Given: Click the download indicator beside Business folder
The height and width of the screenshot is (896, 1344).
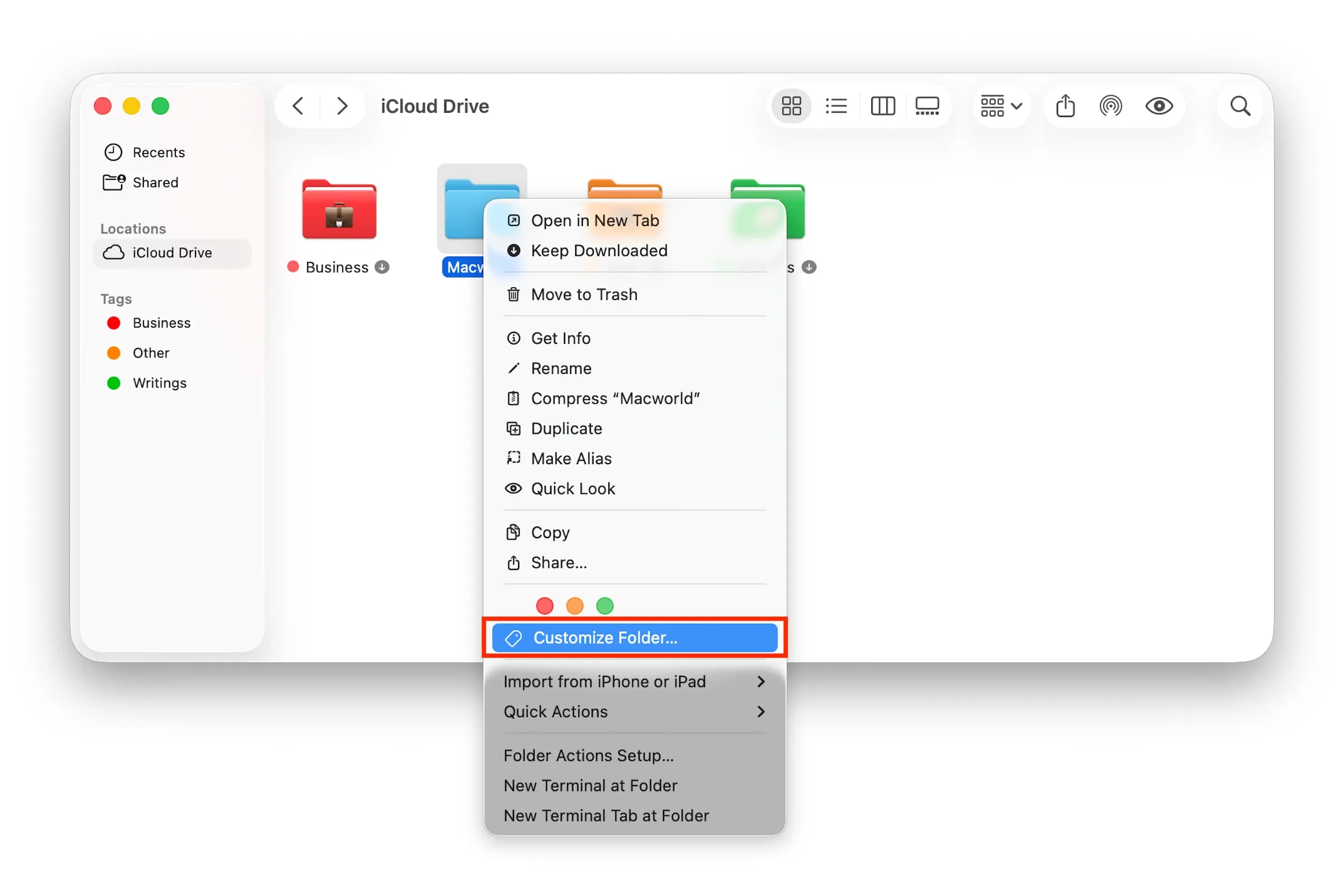Looking at the screenshot, I should tap(382, 267).
